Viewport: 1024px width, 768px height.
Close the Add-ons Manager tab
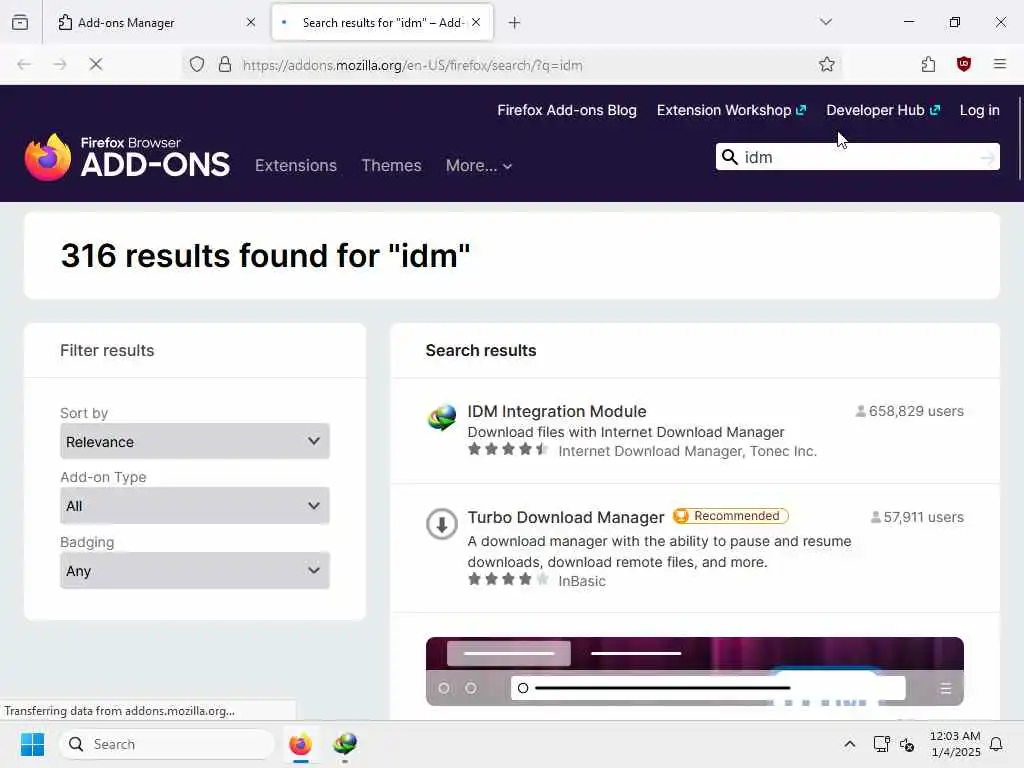(x=251, y=22)
